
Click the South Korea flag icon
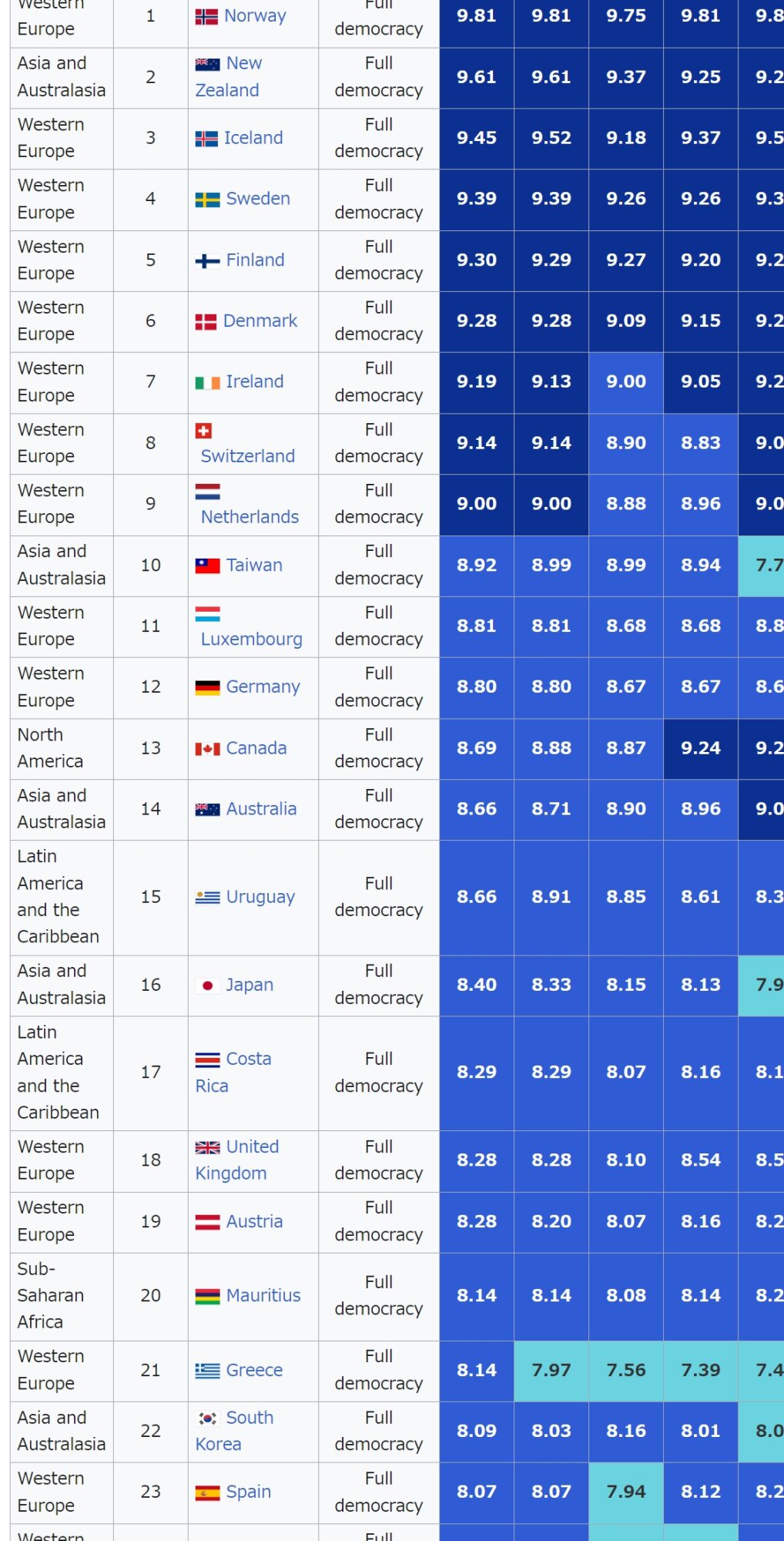click(207, 1418)
